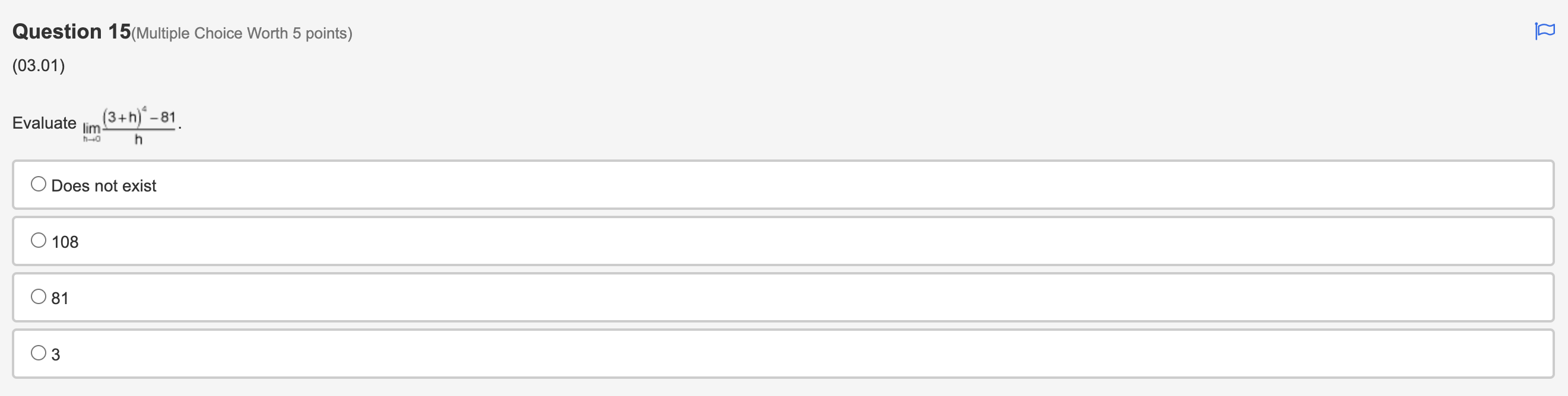The width and height of the screenshot is (1568, 396).
Task: Click the '(03.01)' standard code text
Action: coord(39,65)
